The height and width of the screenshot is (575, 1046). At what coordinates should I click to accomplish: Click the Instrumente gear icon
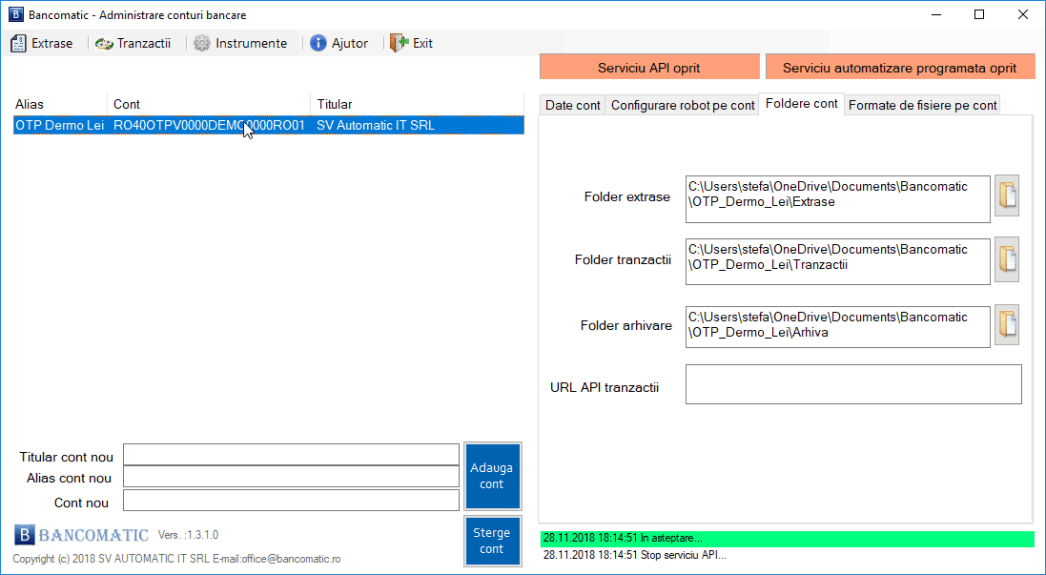tap(201, 43)
